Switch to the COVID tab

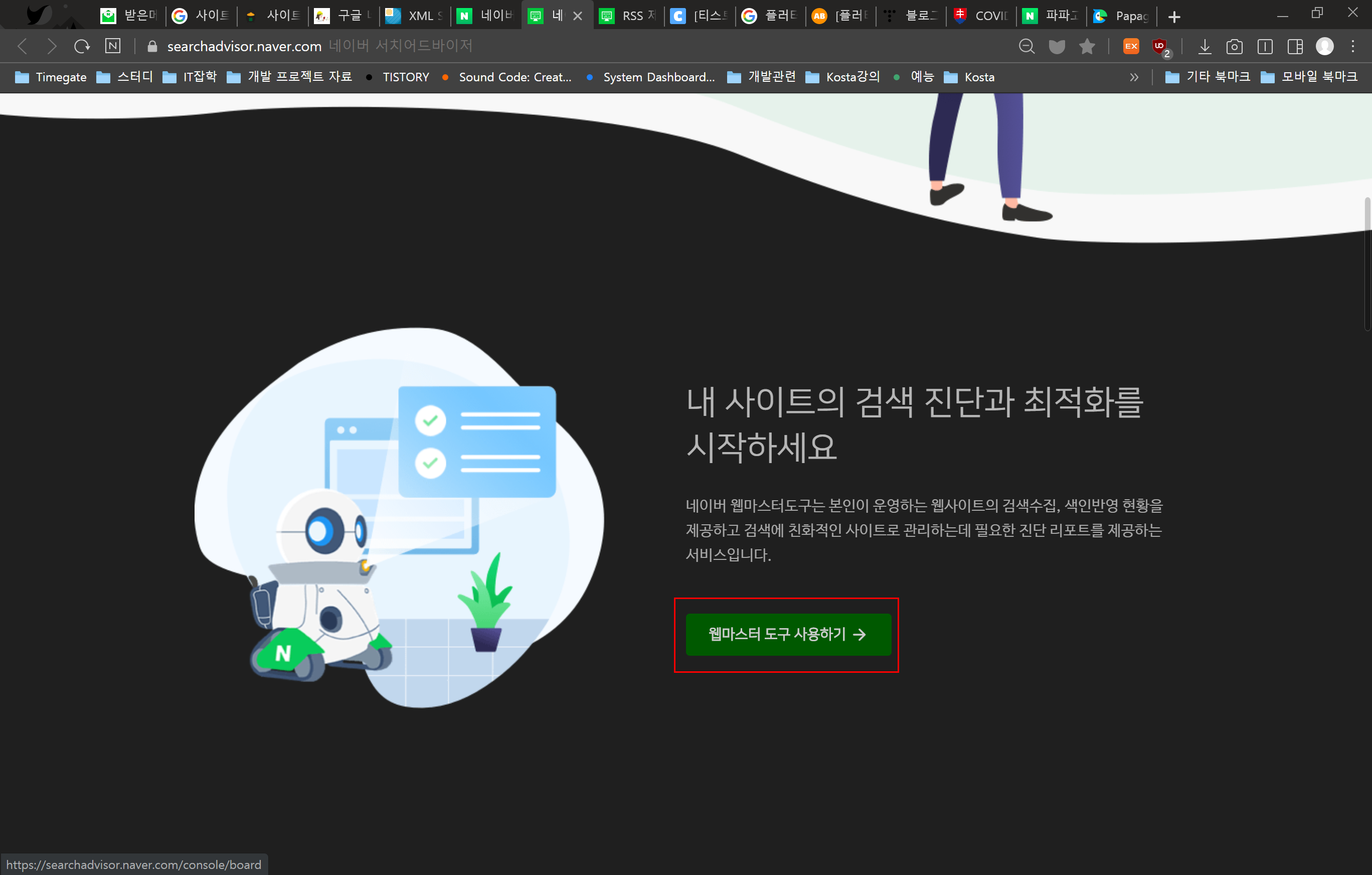[982, 16]
